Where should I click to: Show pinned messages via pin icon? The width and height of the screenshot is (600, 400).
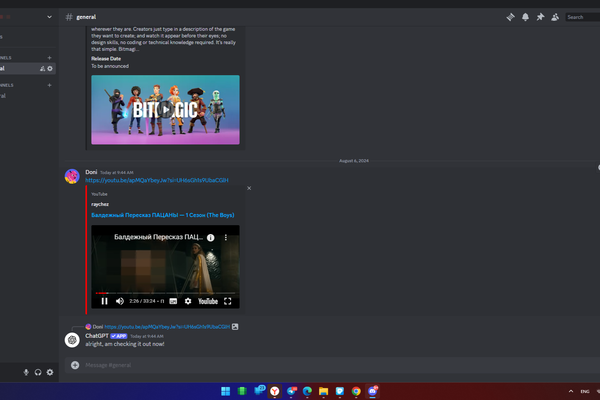(x=540, y=17)
